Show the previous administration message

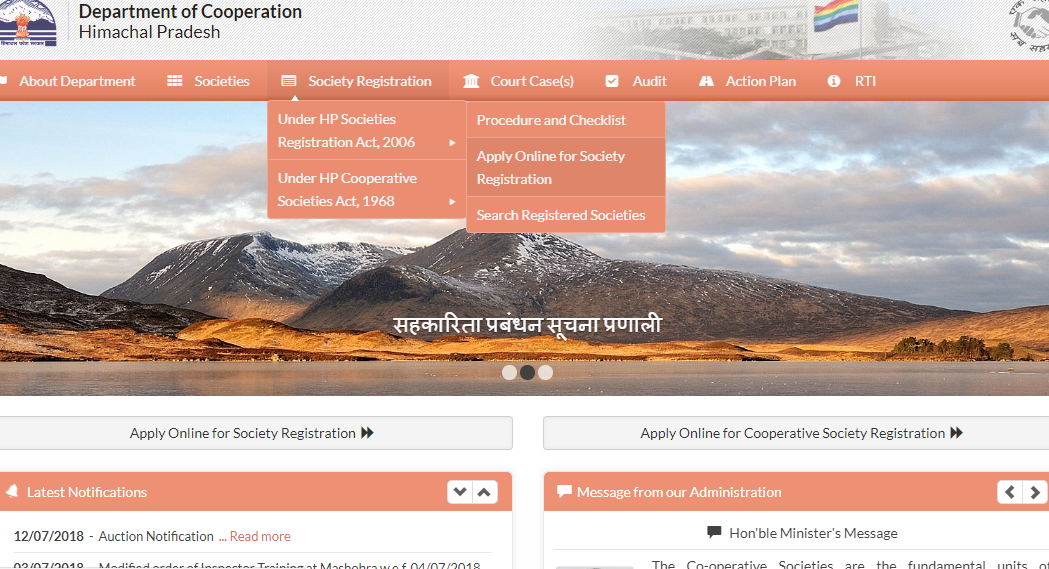click(1010, 492)
